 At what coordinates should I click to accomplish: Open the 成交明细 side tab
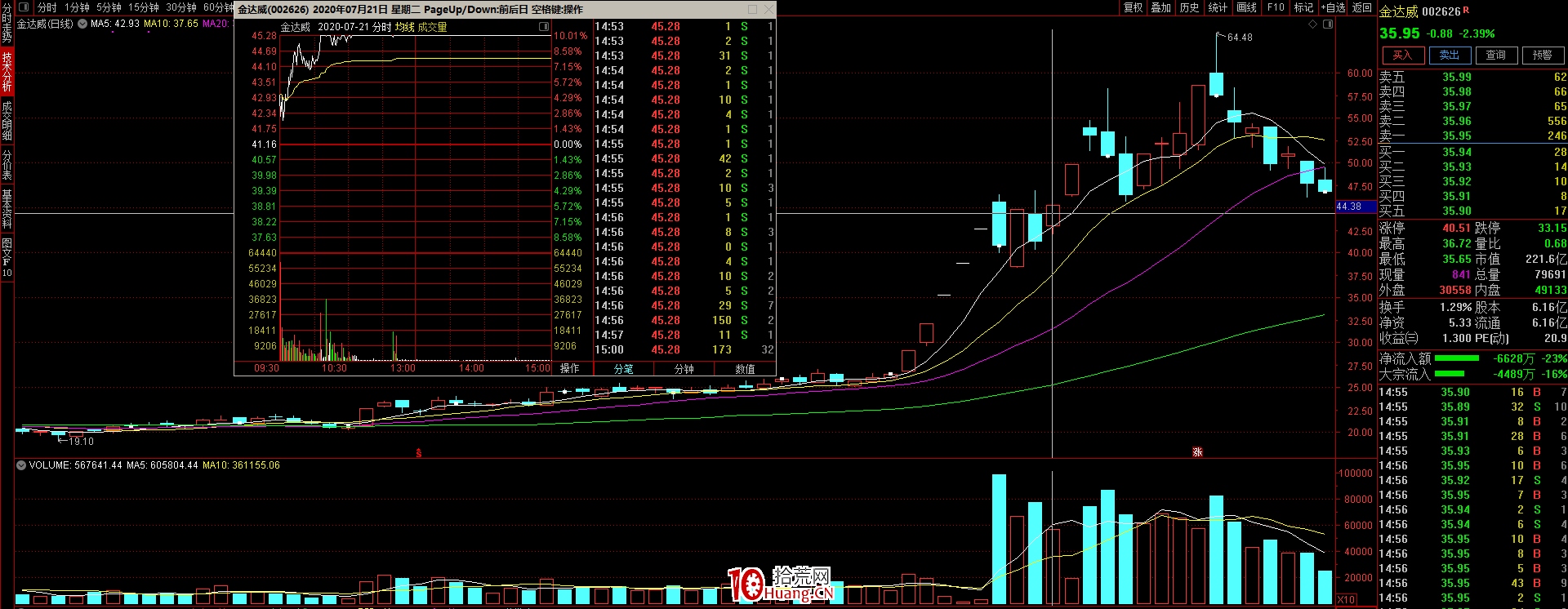pyautogui.click(x=7, y=121)
